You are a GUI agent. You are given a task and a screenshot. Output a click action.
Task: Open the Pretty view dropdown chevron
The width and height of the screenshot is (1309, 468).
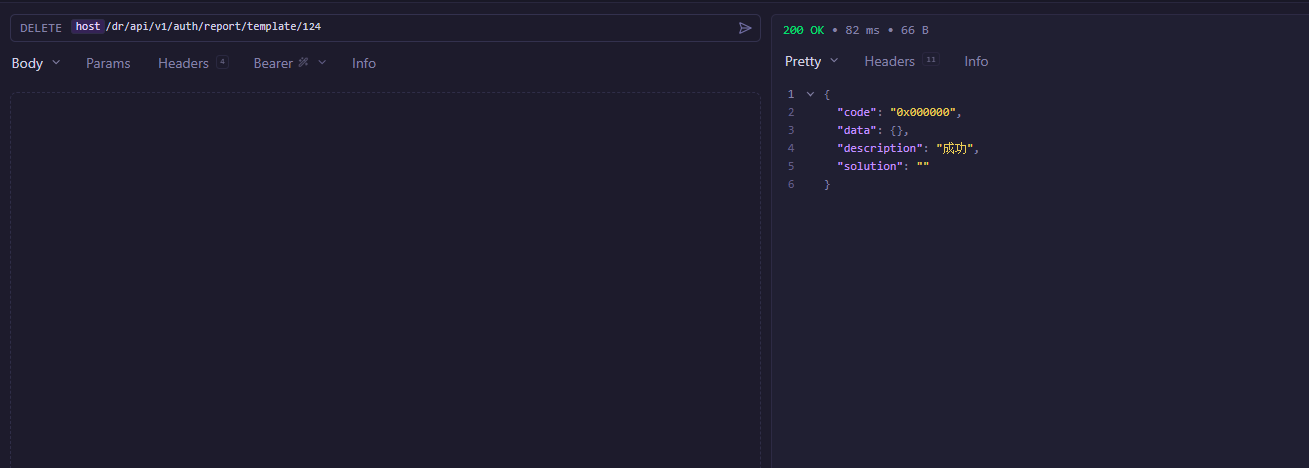pos(834,61)
